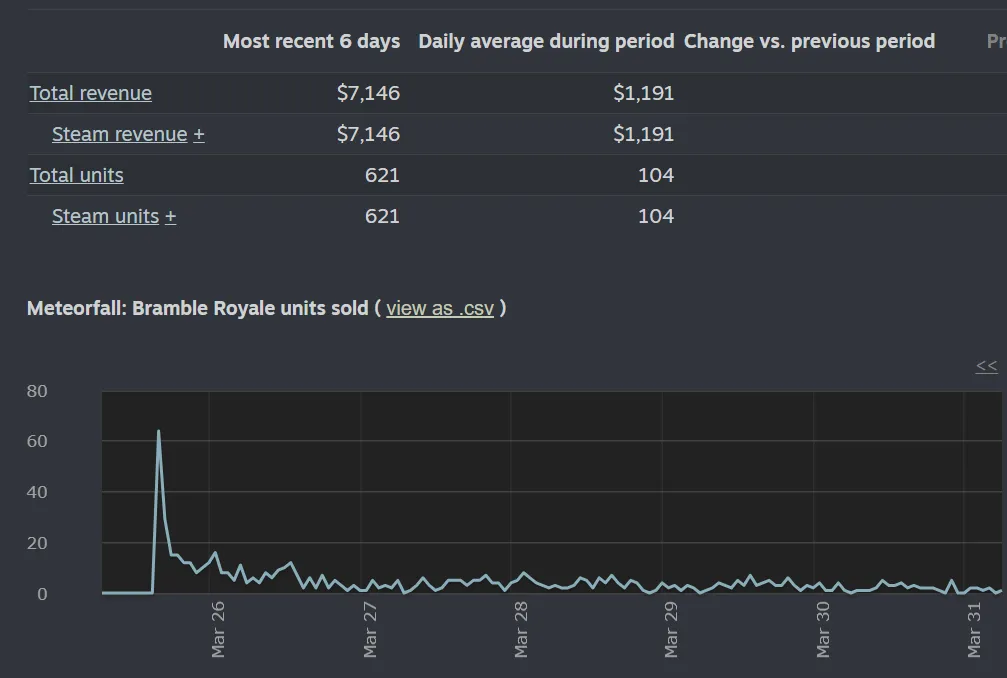The image size is (1007, 678).
Task: Click the Daily average during period header
Action: point(547,41)
